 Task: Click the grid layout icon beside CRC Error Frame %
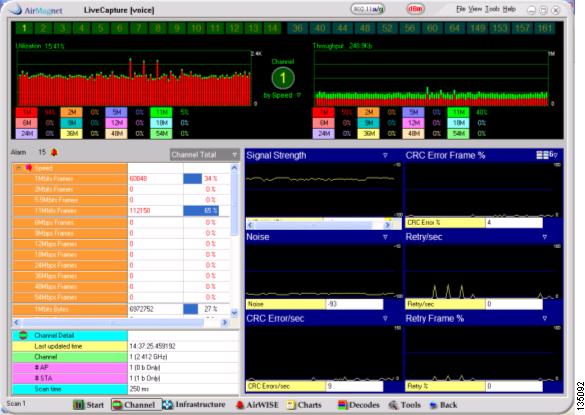click(542, 155)
